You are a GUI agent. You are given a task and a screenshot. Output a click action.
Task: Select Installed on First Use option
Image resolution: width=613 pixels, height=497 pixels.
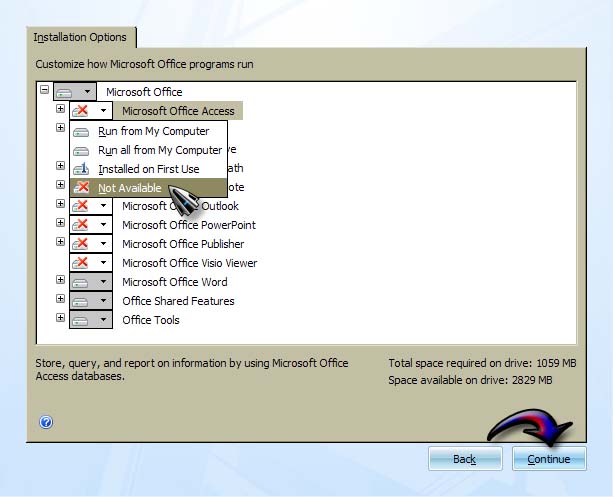pos(148,169)
